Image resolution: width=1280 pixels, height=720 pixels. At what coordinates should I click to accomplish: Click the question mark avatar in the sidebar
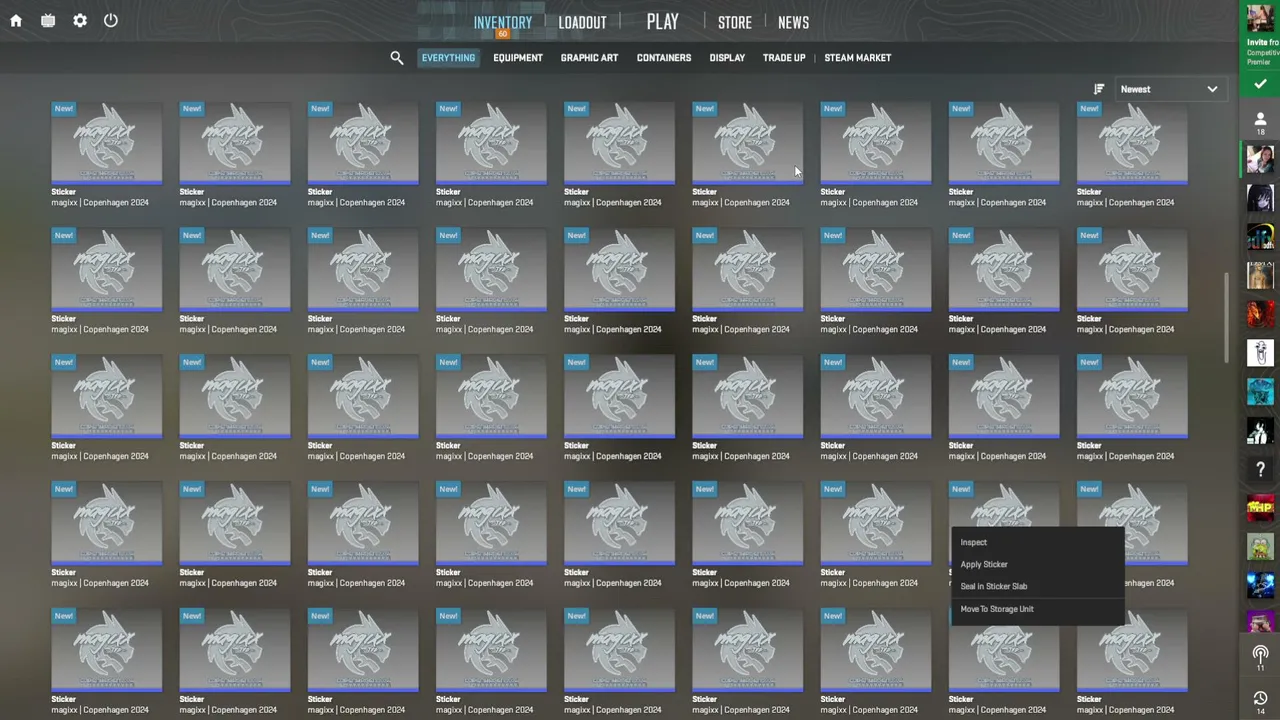[1260, 469]
